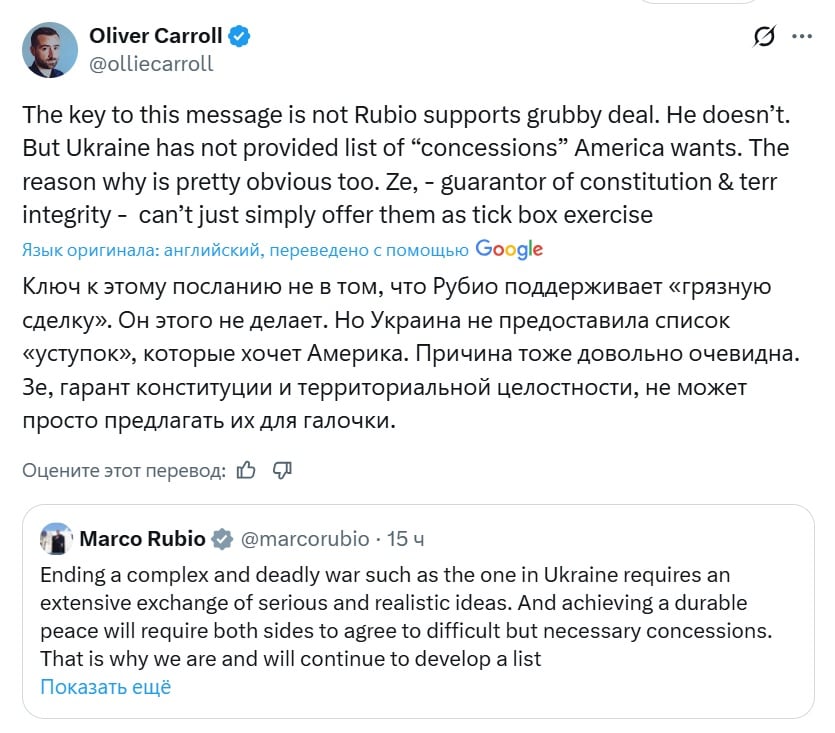Open quoted tweet via 15 ч timestamp
The height and width of the screenshot is (733, 835).
point(405,539)
